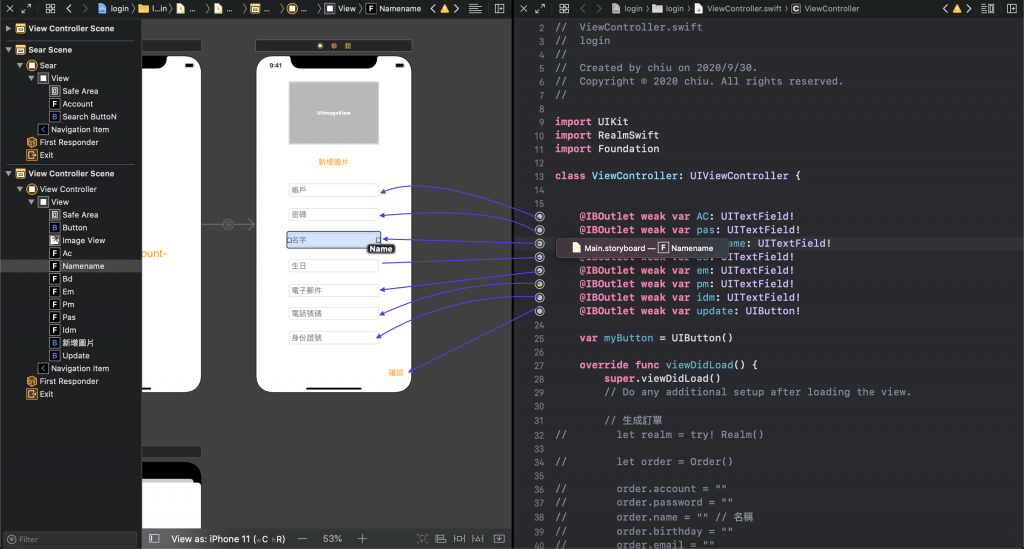Select 密碼 text field on canvas
Viewport: 1024px width, 549px height.
click(x=333, y=215)
